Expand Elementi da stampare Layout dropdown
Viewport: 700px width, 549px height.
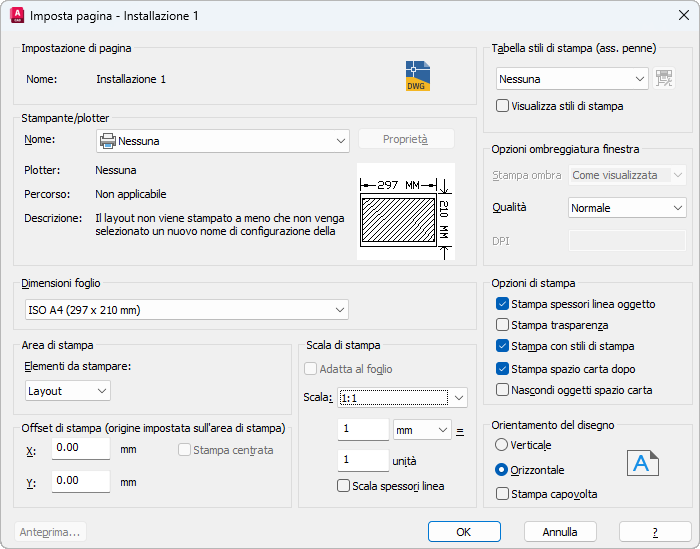pyautogui.click(x=67, y=390)
